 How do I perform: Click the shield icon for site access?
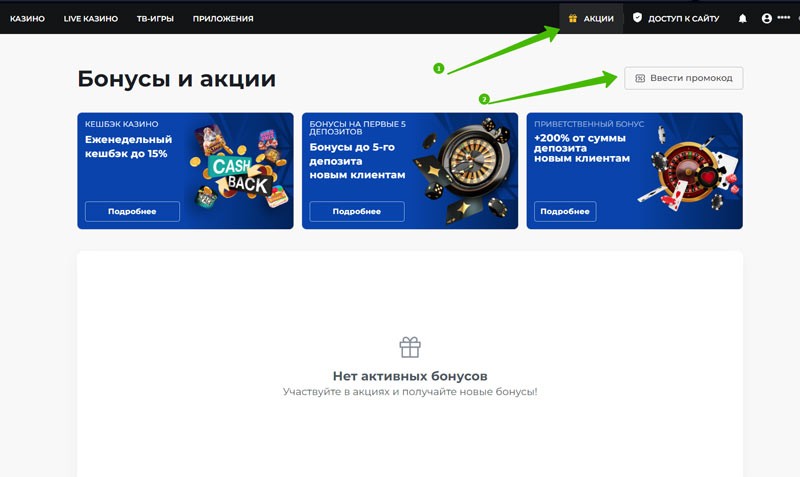[x=637, y=18]
